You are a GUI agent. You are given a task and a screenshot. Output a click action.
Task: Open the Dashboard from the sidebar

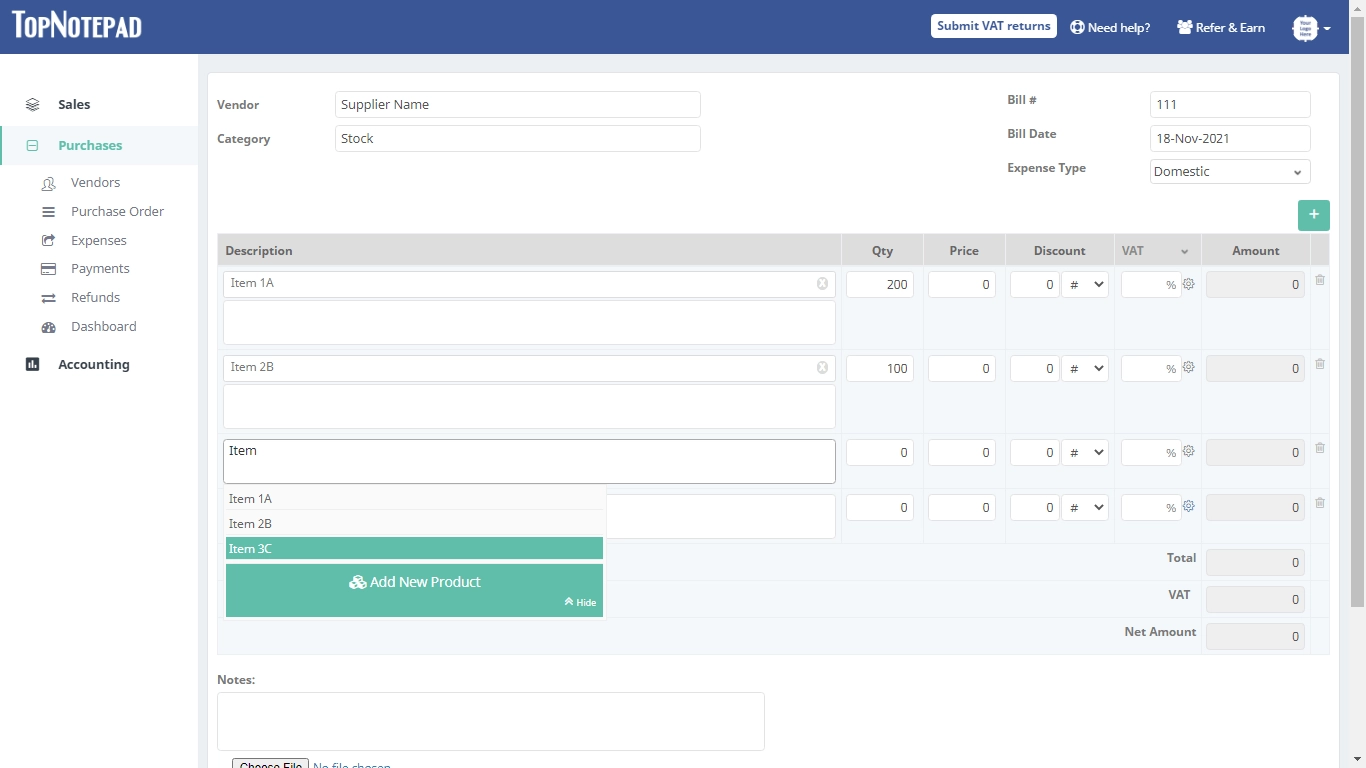pyautogui.click(x=103, y=326)
